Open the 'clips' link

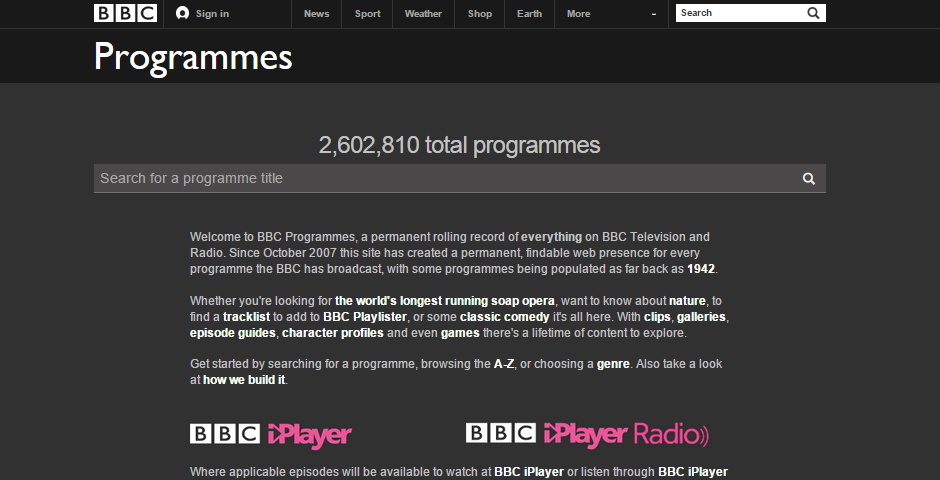pos(657,316)
